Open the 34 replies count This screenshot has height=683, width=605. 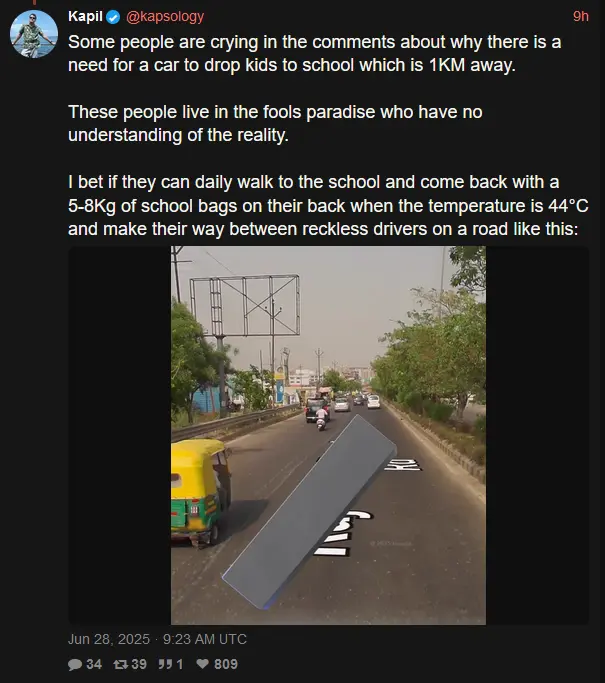[94, 664]
